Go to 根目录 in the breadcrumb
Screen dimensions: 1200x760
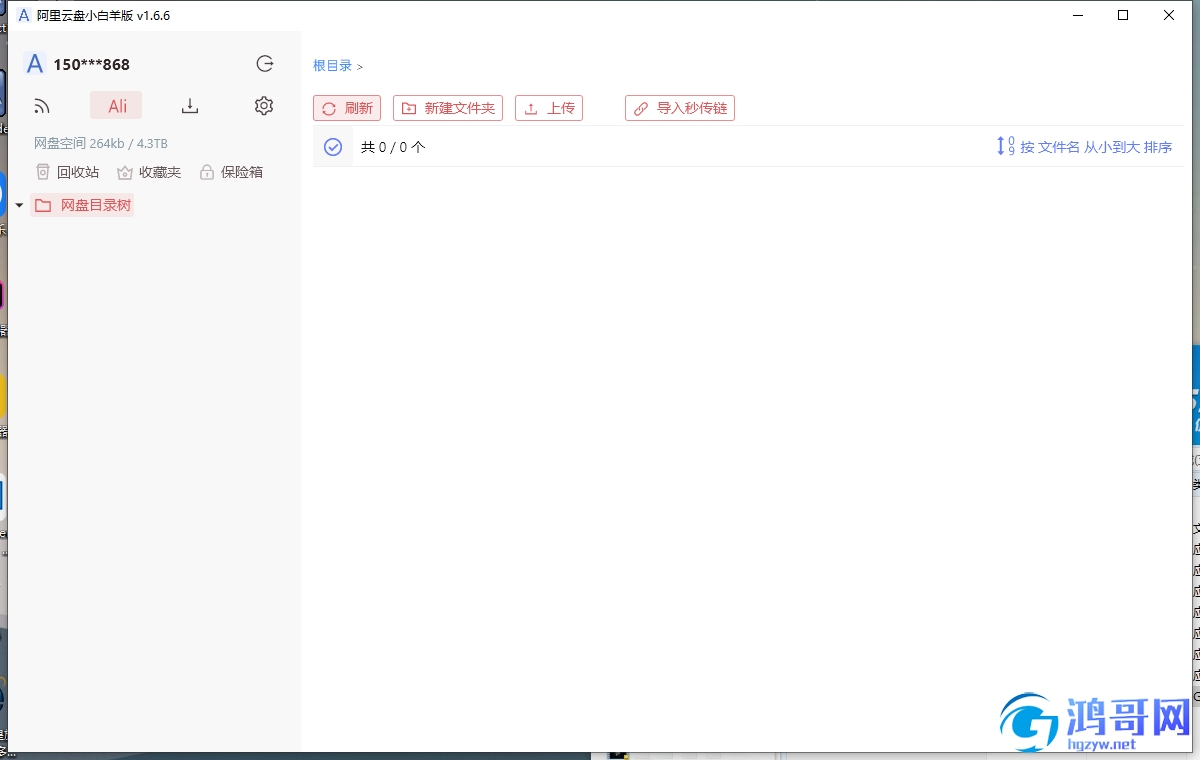coord(332,66)
